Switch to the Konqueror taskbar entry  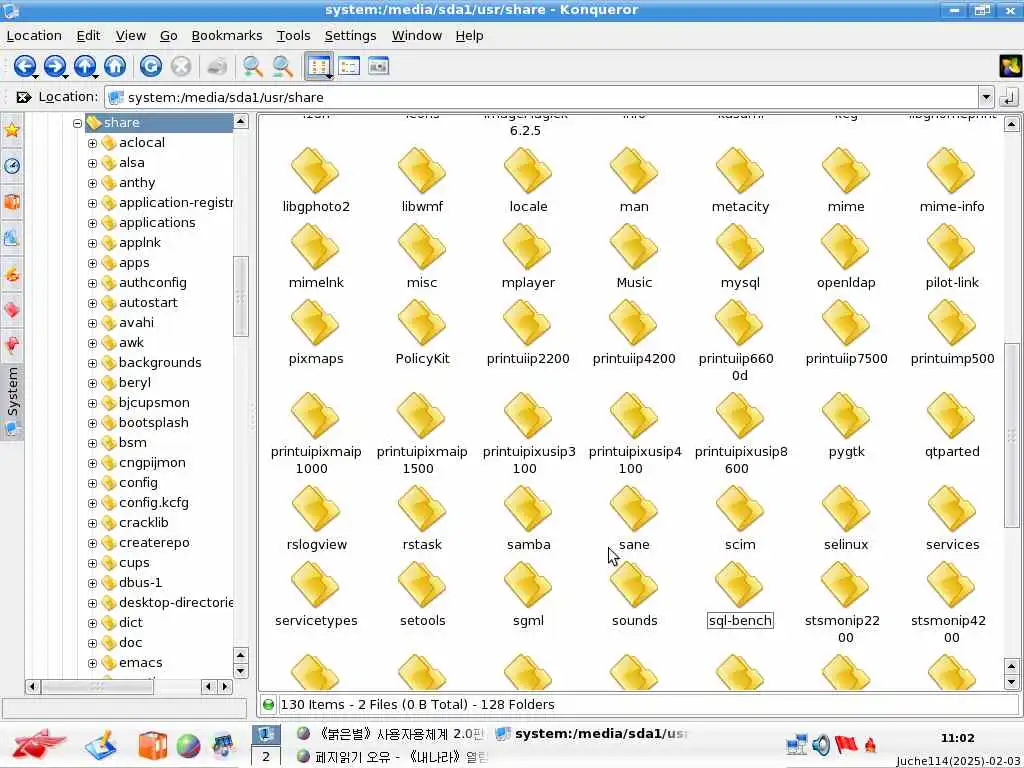(591, 734)
